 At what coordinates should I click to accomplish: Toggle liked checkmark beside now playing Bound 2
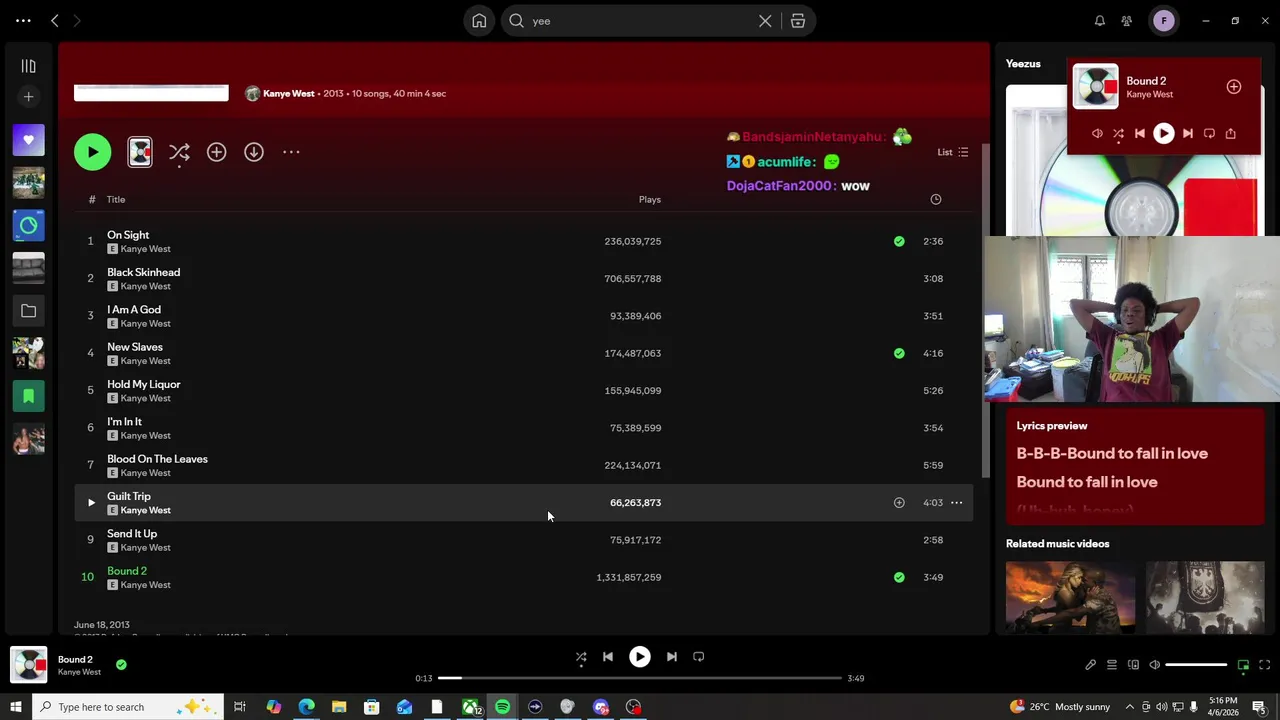[x=121, y=664]
